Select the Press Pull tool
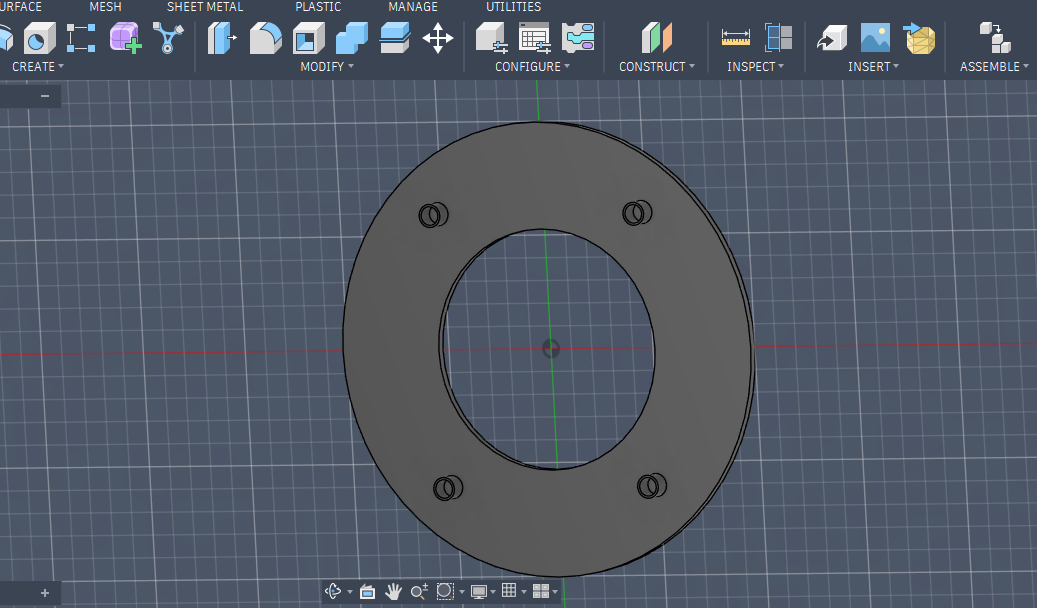 point(222,38)
